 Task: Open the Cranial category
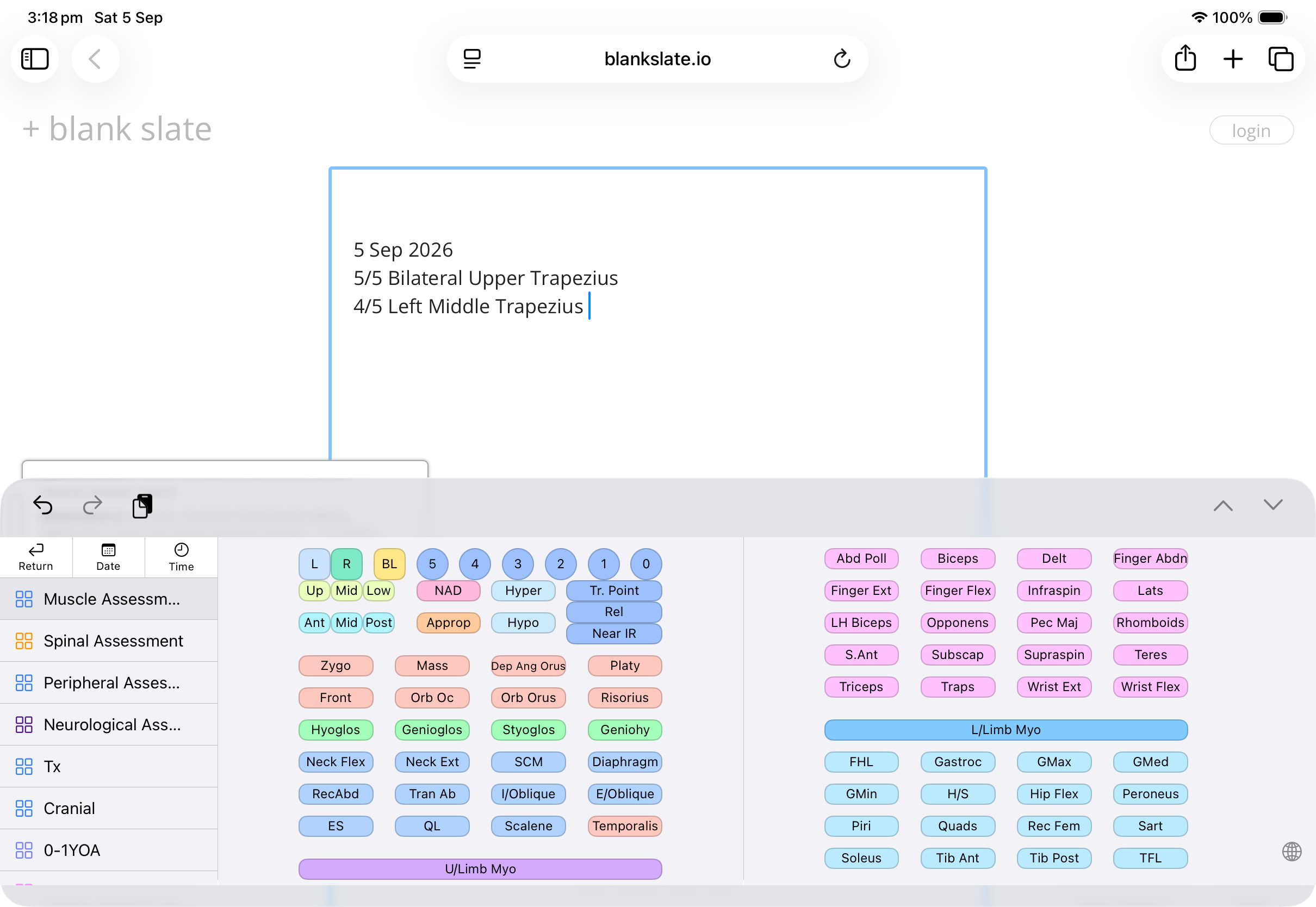[109, 808]
